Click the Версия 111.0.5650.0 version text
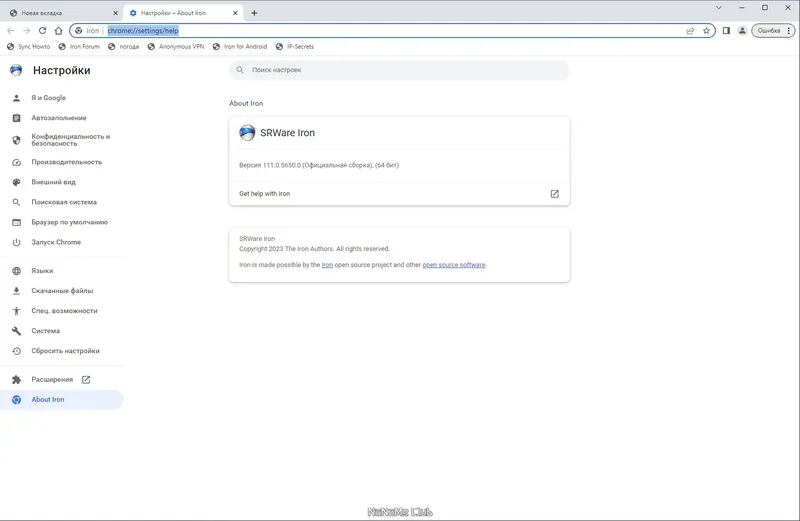800x521 pixels. pos(319,165)
